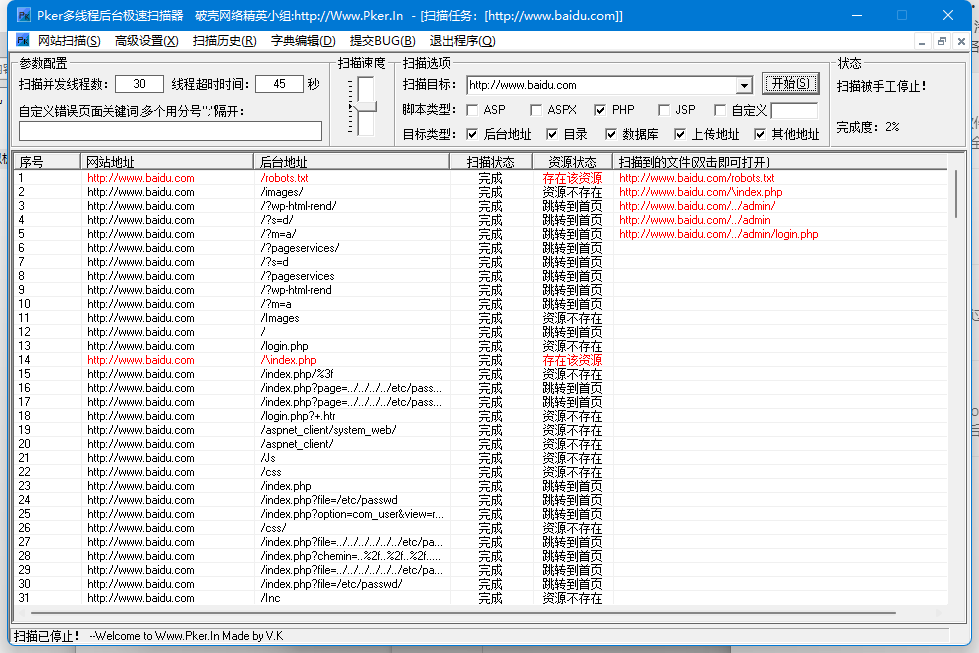Viewport: 979px width, 653px height.
Task: Uncheck the 后台地址 target type checkbox
Action: (473, 134)
